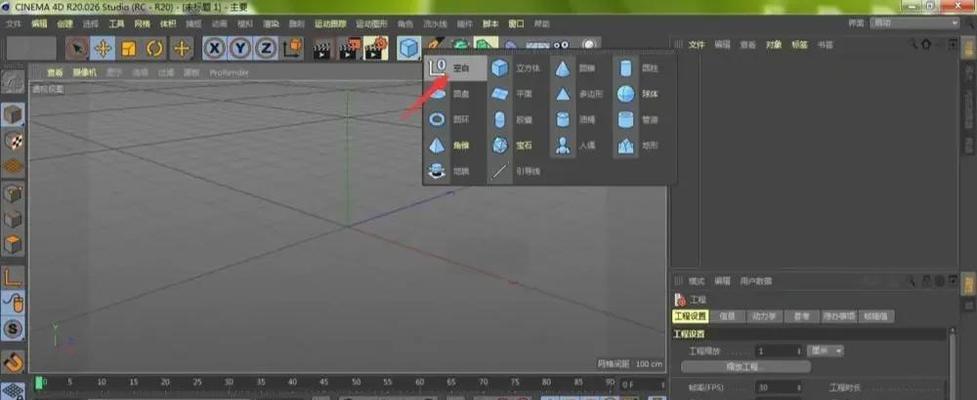Choose the oil tank primitive icon

[563, 119]
